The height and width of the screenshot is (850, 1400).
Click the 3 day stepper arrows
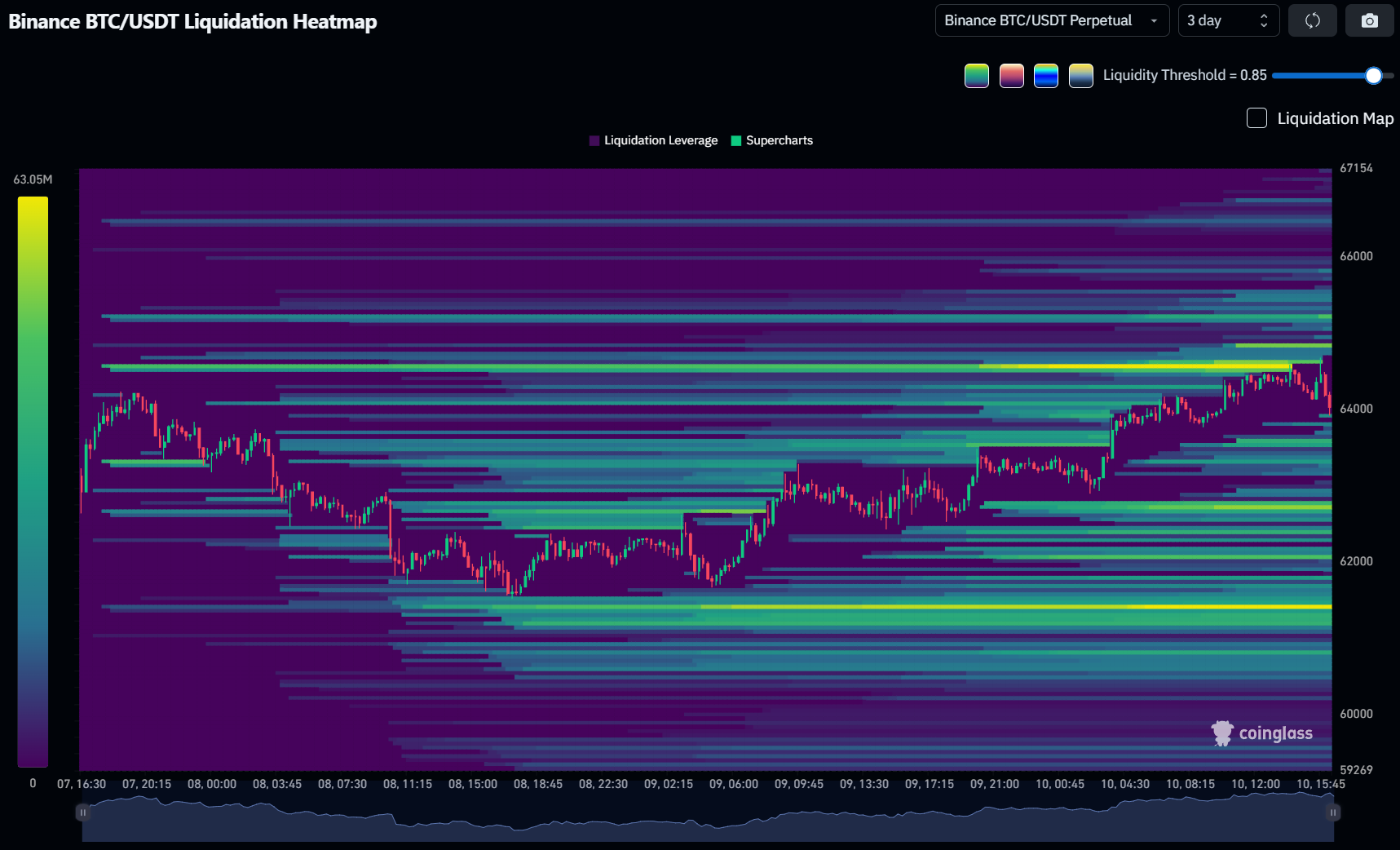click(1264, 20)
